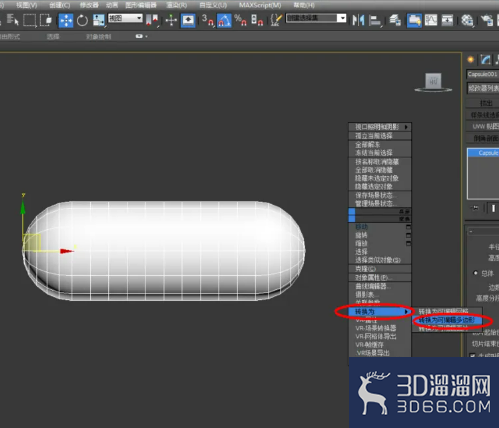This screenshot has width=499, height=428.
Task: Choose 隐藏选定对象 in context menu
Action: [380, 187]
